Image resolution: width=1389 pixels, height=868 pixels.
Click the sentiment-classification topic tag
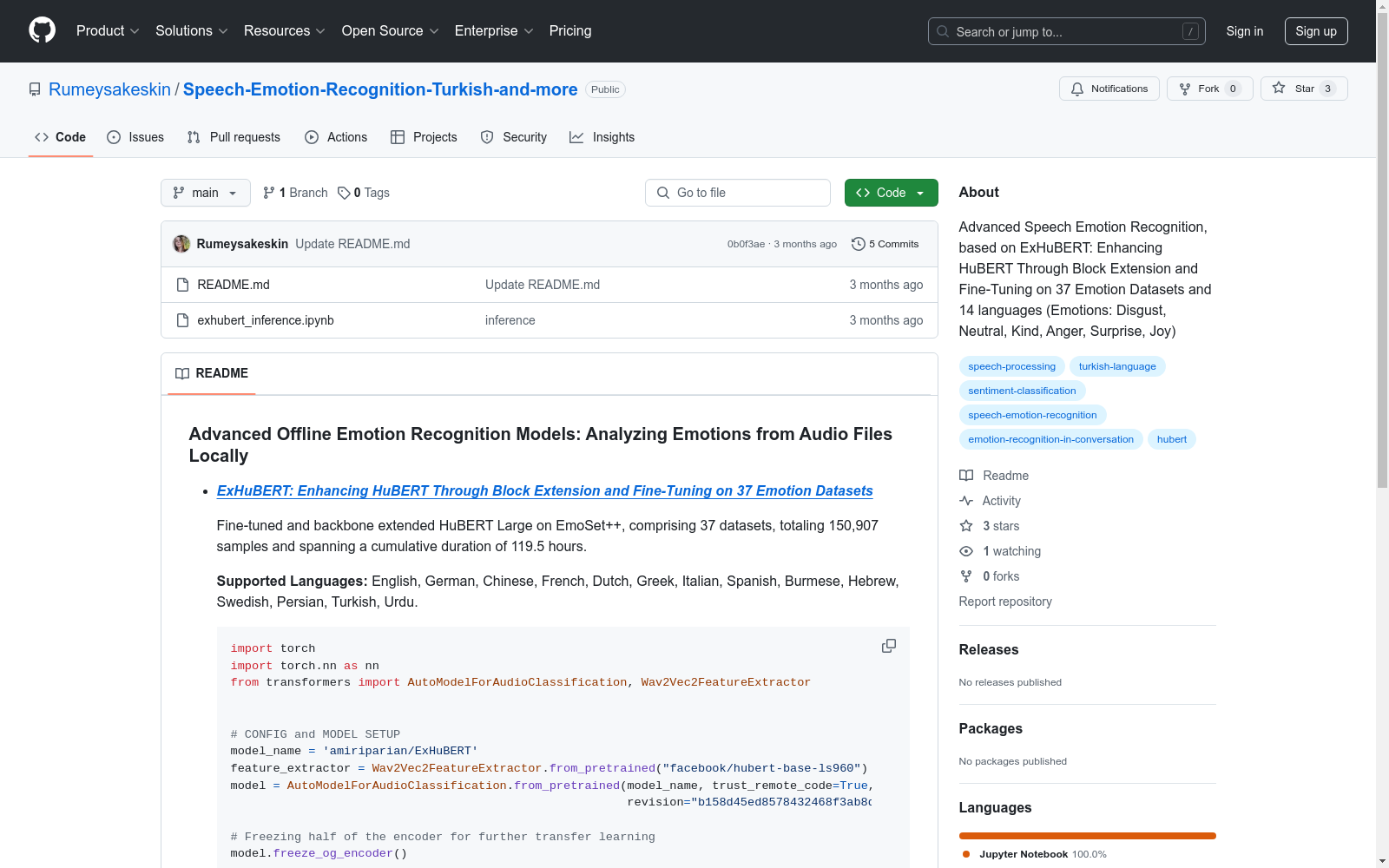[1022, 391]
